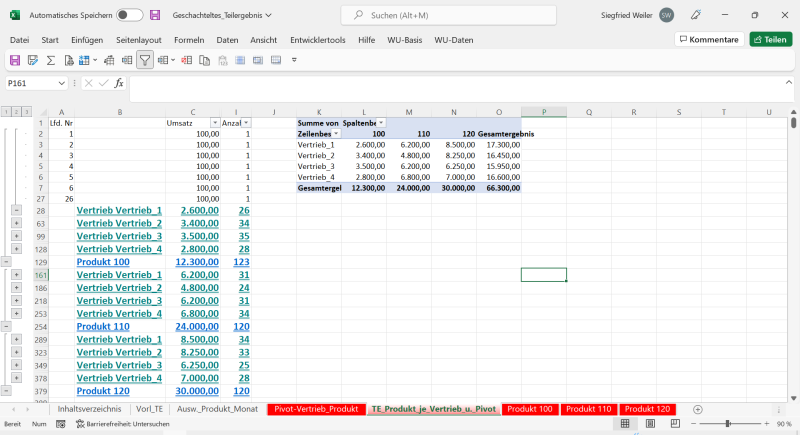Screen dimensions: 800x435
Task: Collapse the Produkt 110 group at row 254
Action: [6, 326]
